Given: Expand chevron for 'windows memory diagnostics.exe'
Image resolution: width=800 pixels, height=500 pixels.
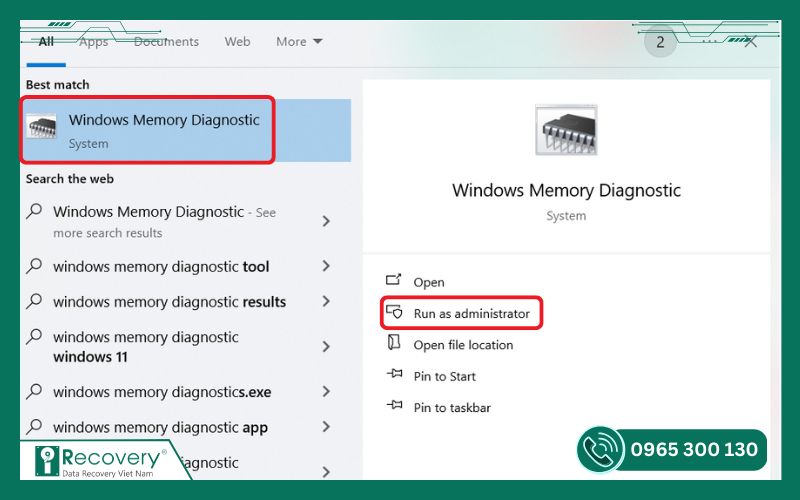Looking at the screenshot, I should pos(327,391).
